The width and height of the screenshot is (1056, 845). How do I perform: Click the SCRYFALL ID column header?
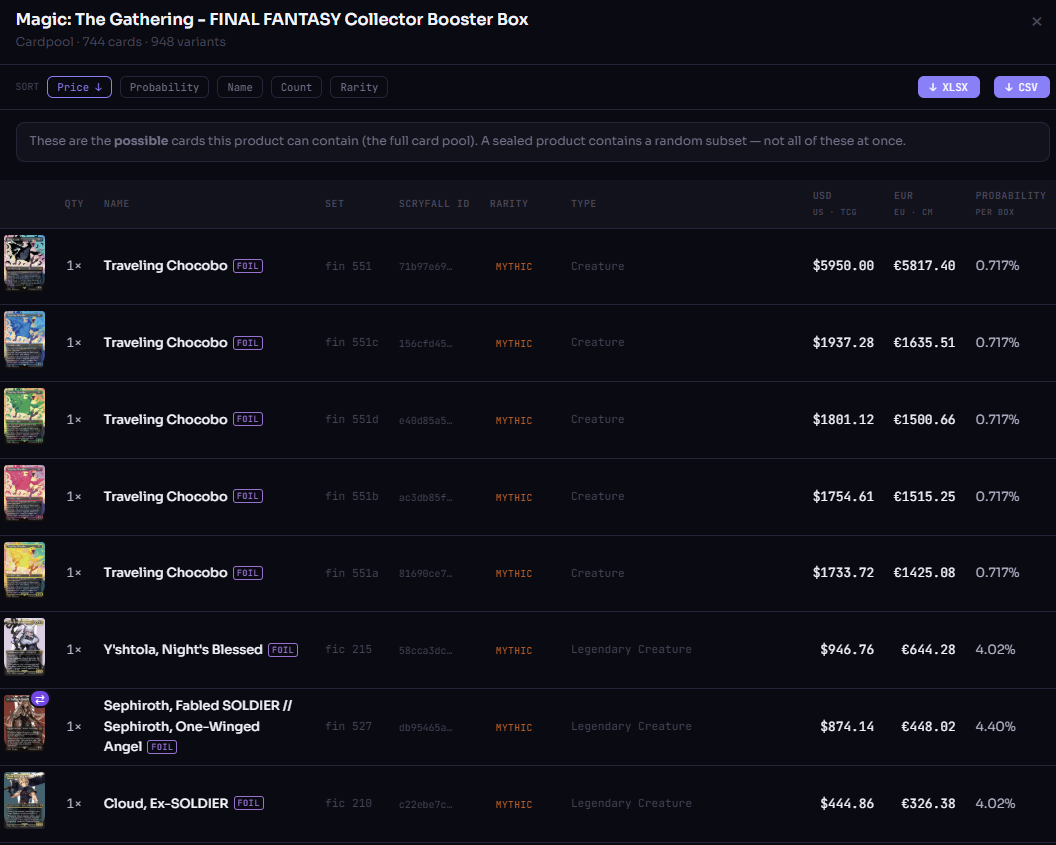pos(434,203)
